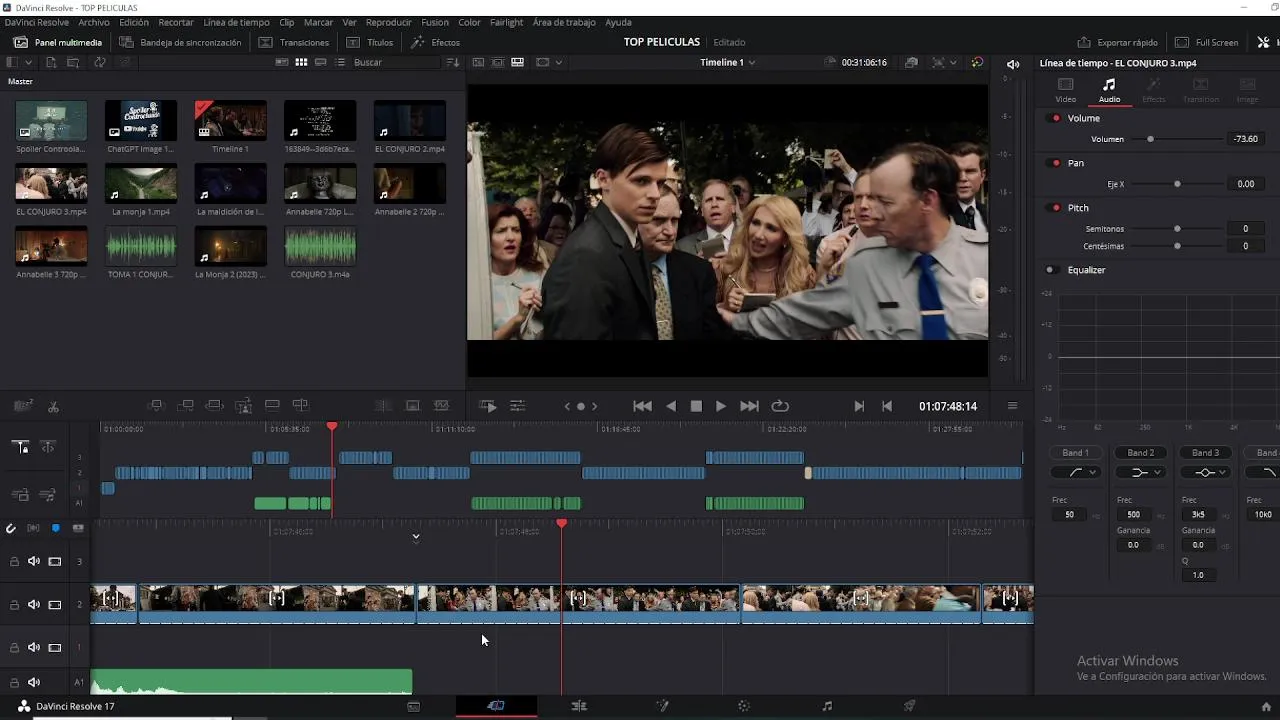Click the Full Screen button
This screenshot has width=1280, height=720.
pyautogui.click(x=1207, y=42)
